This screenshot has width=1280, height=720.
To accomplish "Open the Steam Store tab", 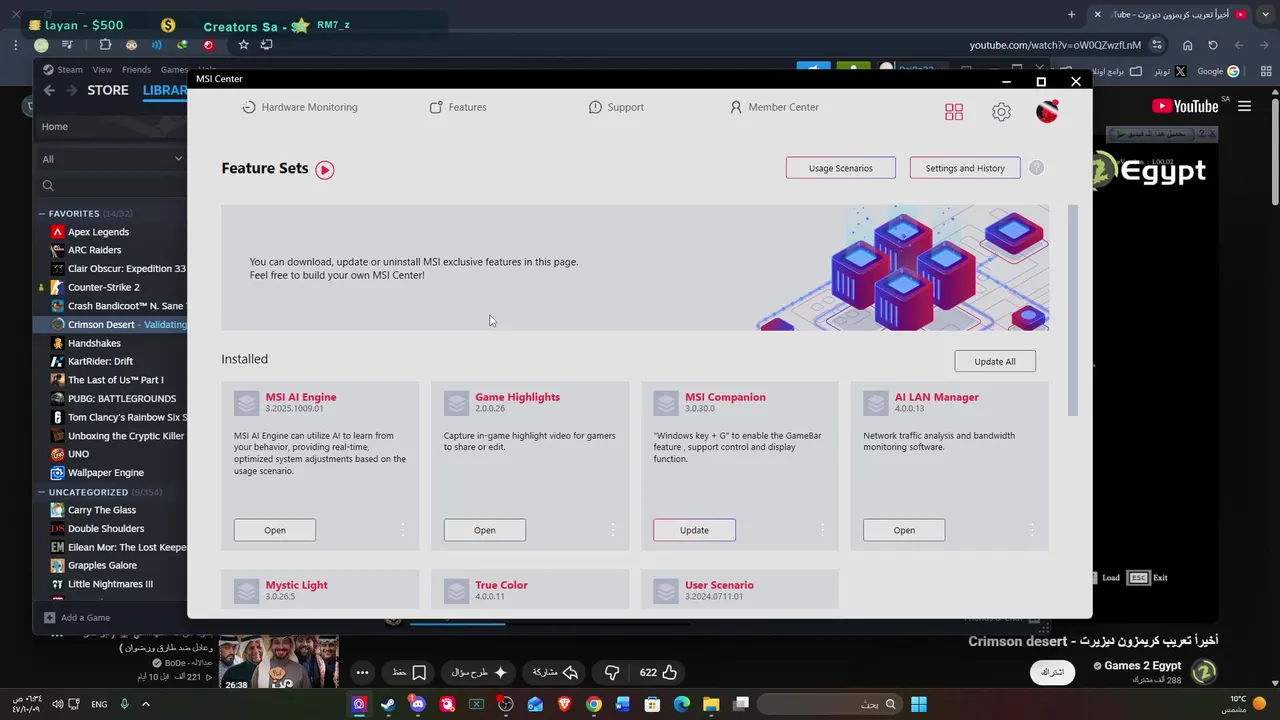I will [108, 90].
